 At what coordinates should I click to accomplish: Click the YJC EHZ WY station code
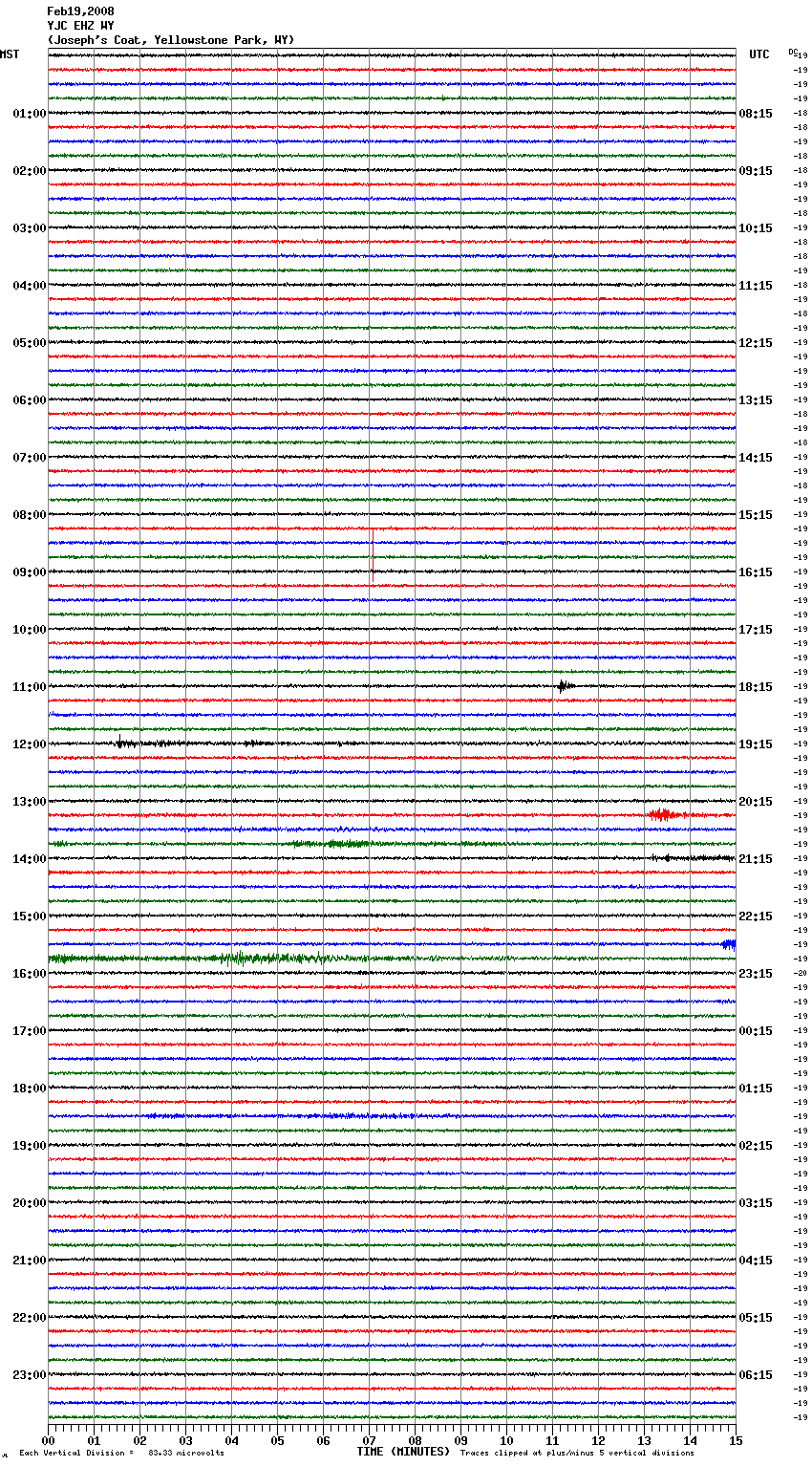80,26
